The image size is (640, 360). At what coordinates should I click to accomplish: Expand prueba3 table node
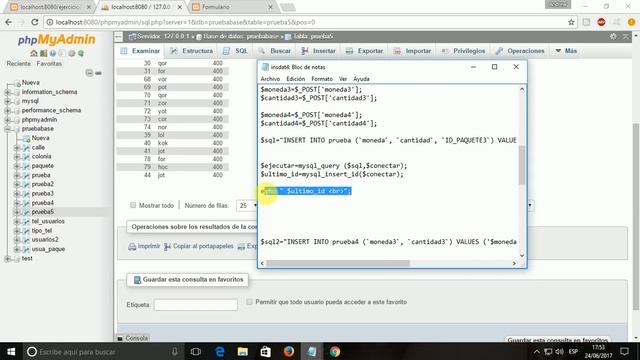pos(17,194)
